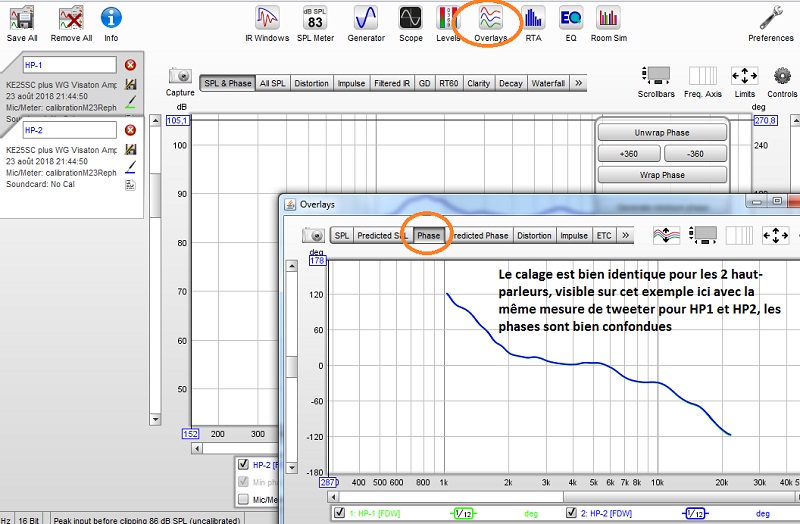Open HP-2 smoothing 1/12 selector

pyautogui.click(x=695, y=513)
